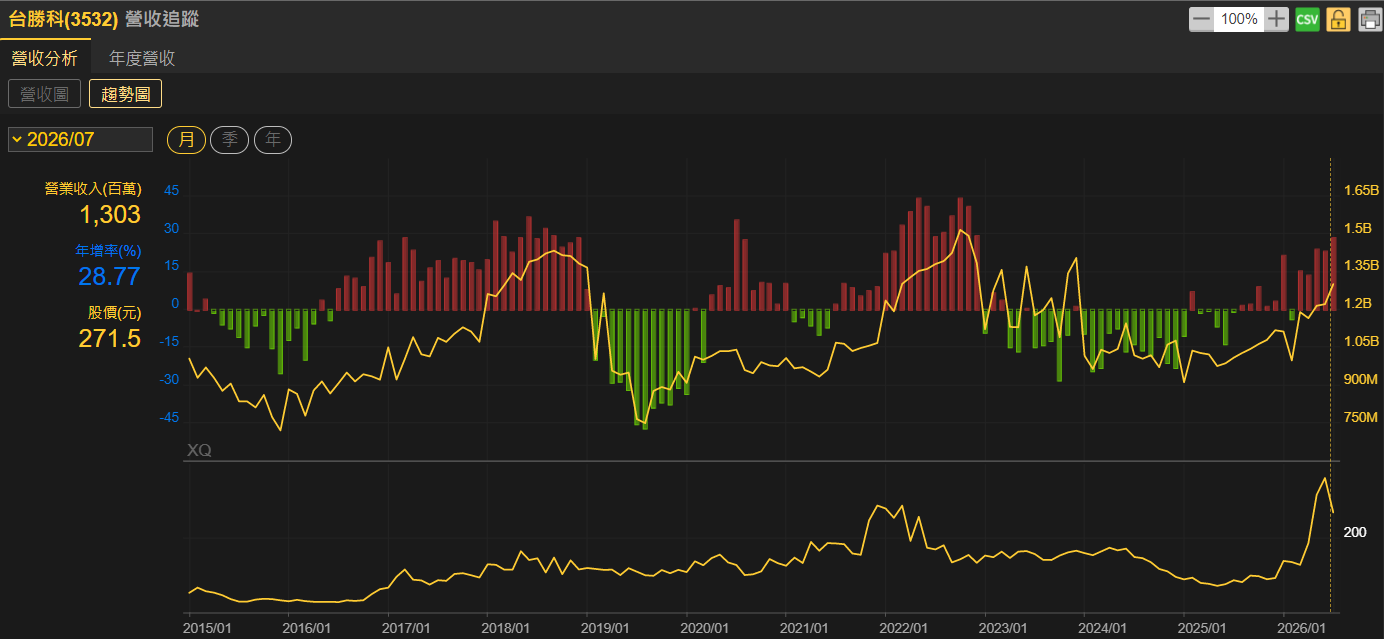Switch to the 營收分析 tab
The image size is (1384, 639).
coord(44,58)
